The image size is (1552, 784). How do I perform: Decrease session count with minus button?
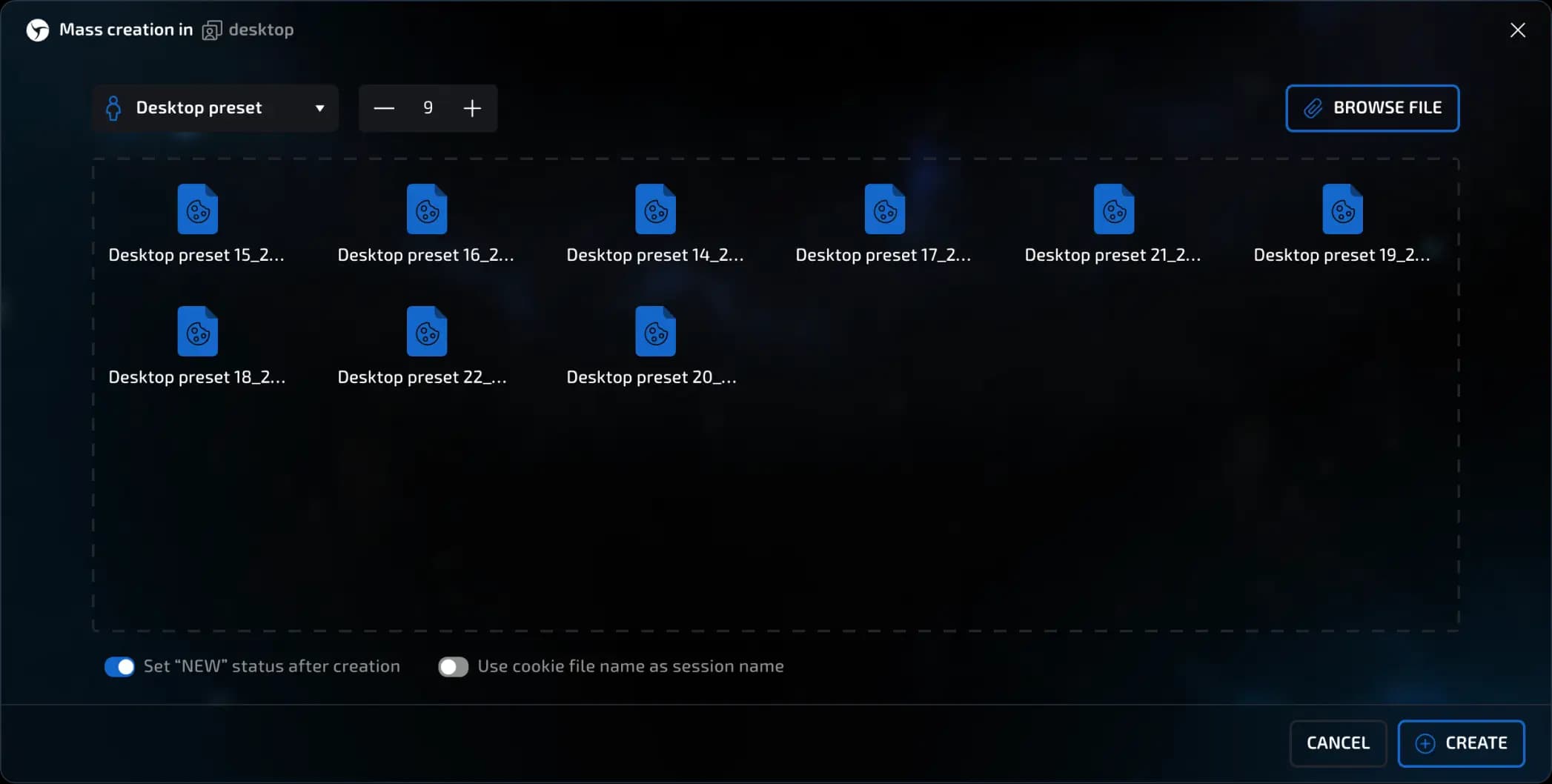[x=384, y=108]
